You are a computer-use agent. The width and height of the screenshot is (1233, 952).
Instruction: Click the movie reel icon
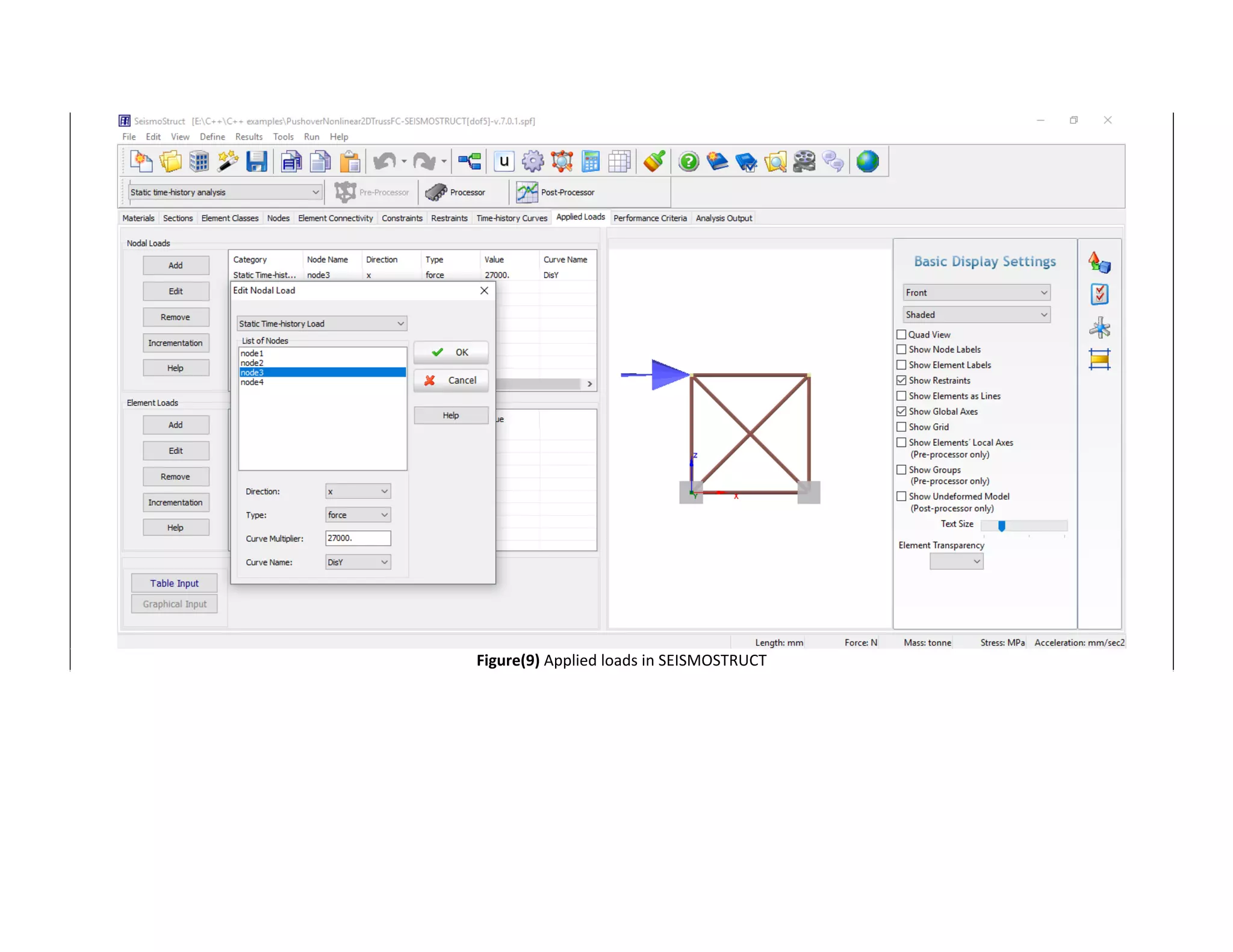coord(804,161)
